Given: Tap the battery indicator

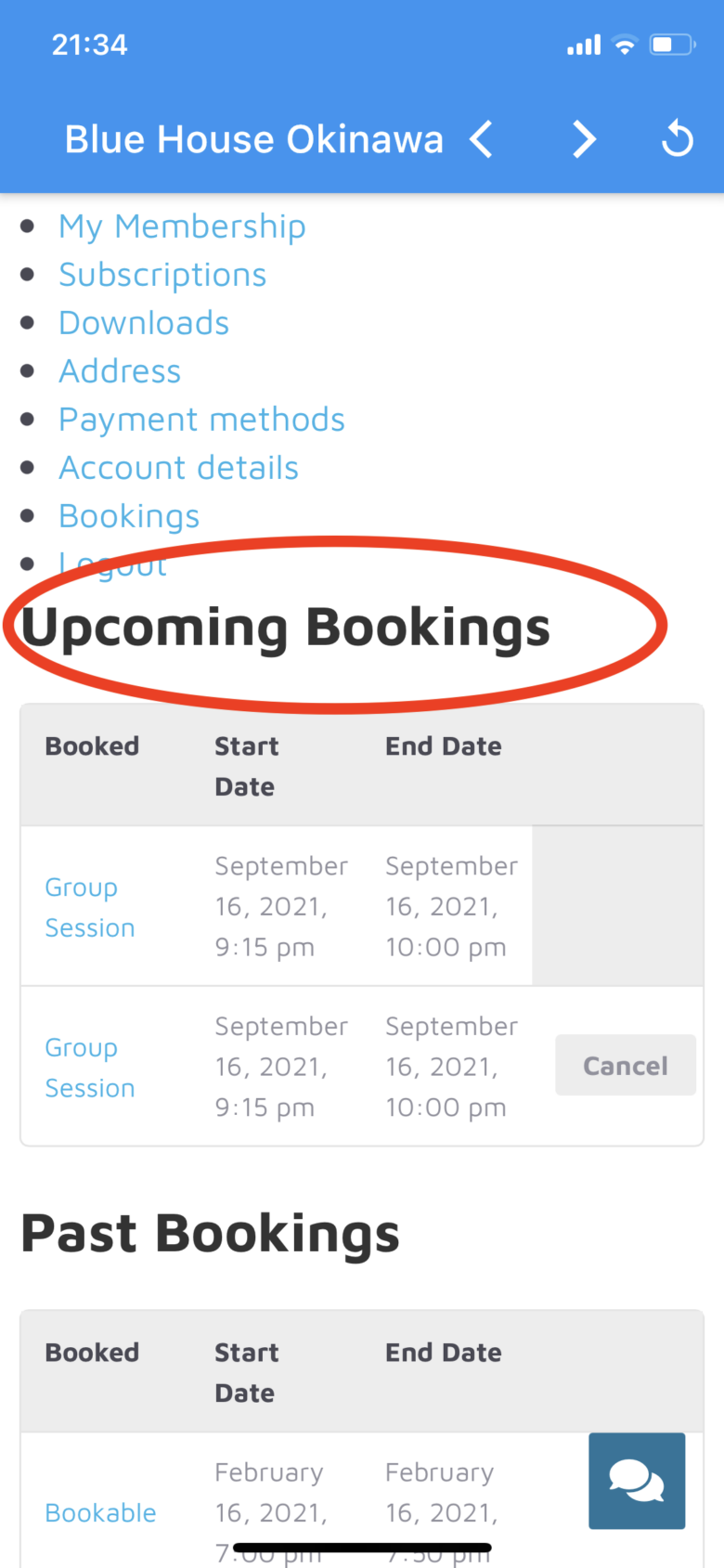Looking at the screenshot, I should (x=672, y=45).
